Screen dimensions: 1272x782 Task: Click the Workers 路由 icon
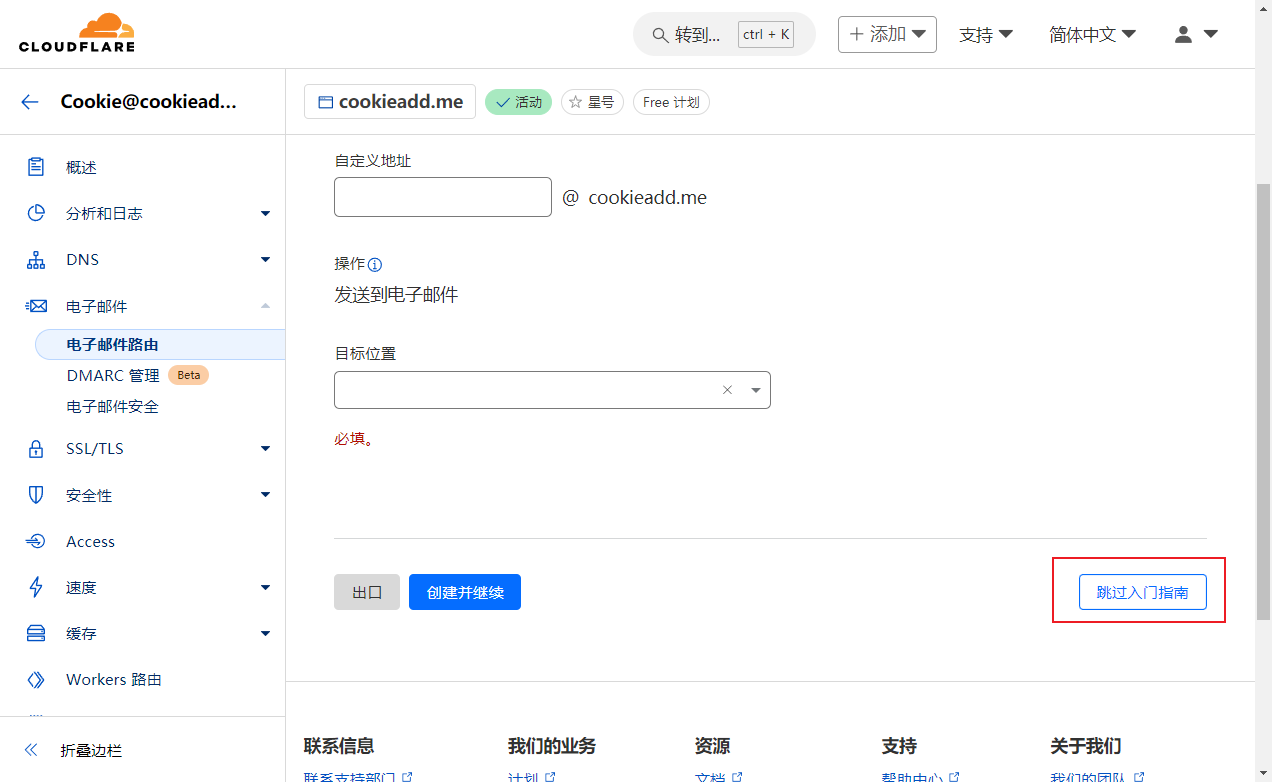(x=36, y=680)
